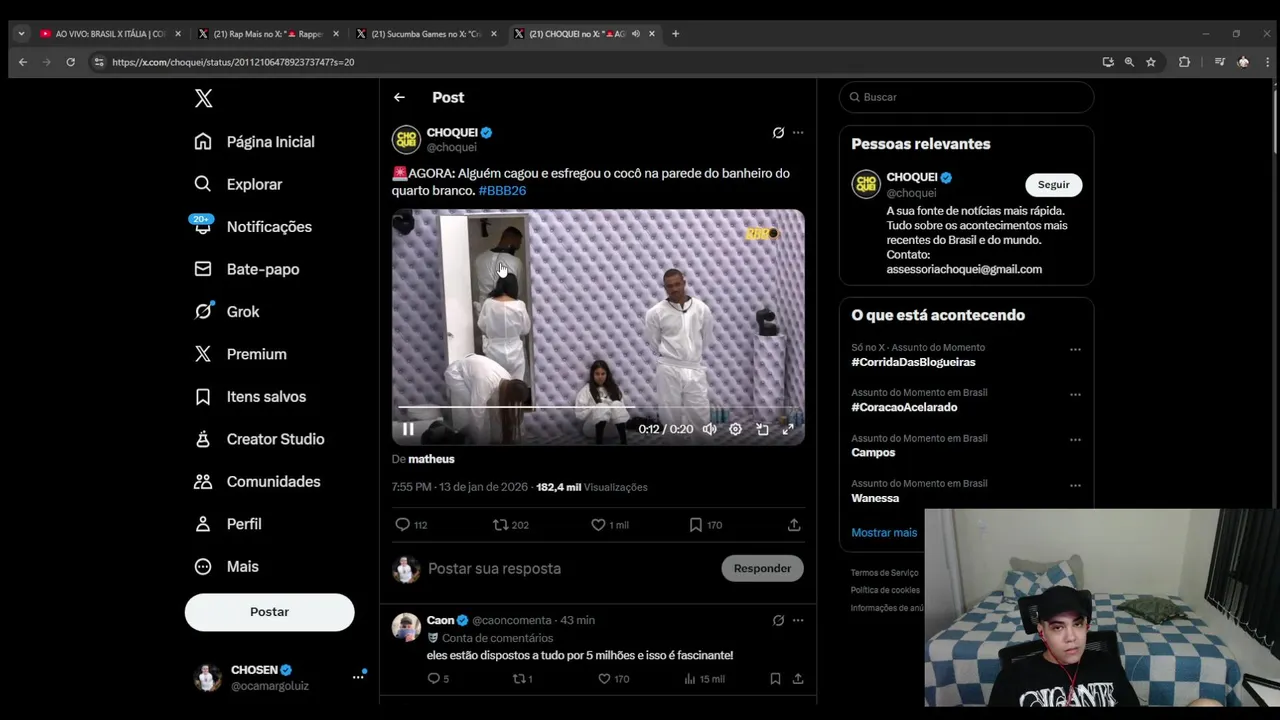This screenshot has height=720, width=1280.
Task: Bookmark the post with 170 saves
Action: pos(705,525)
